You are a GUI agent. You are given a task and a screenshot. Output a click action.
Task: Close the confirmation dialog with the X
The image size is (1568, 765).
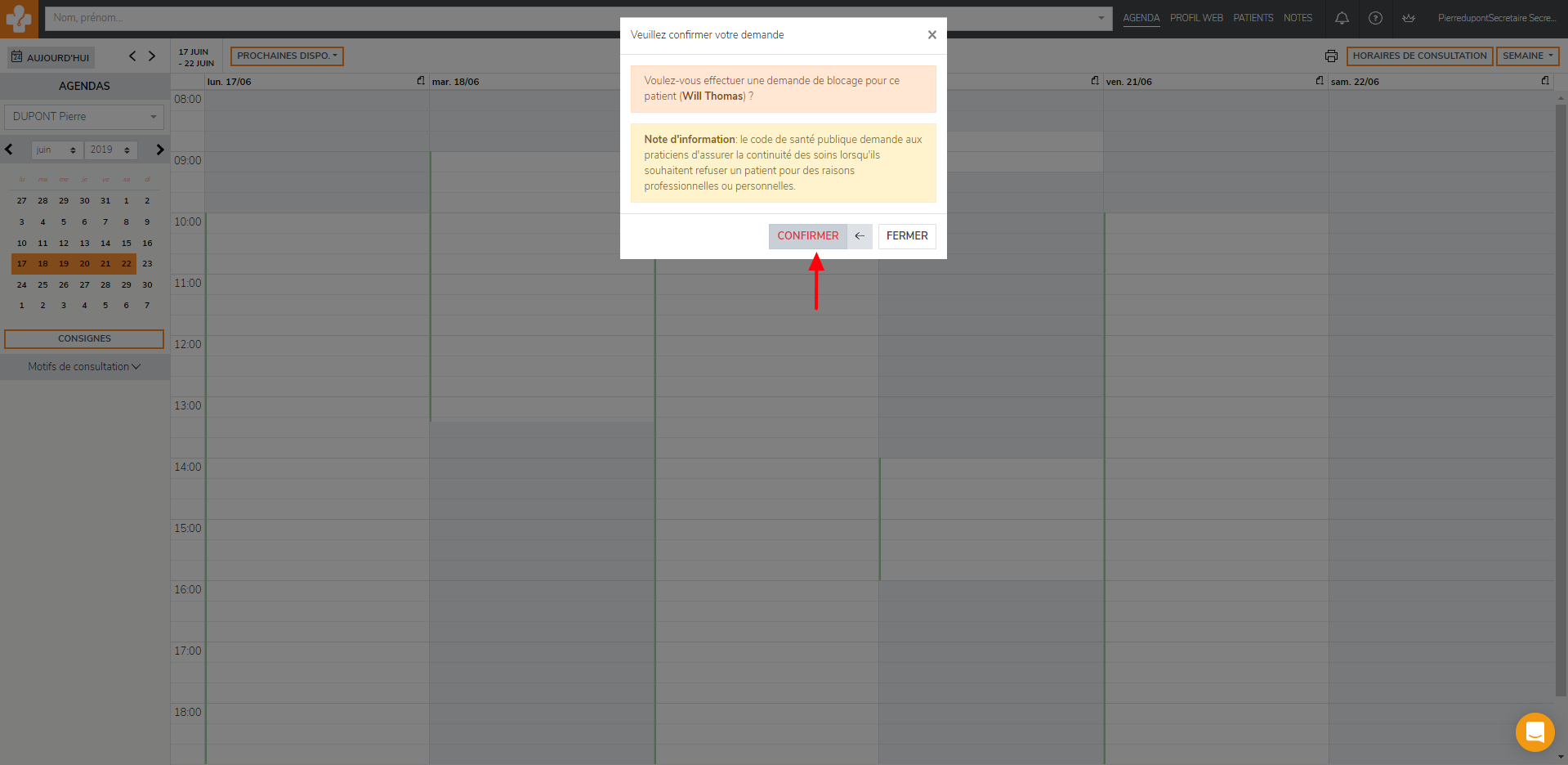[x=931, y=35]
